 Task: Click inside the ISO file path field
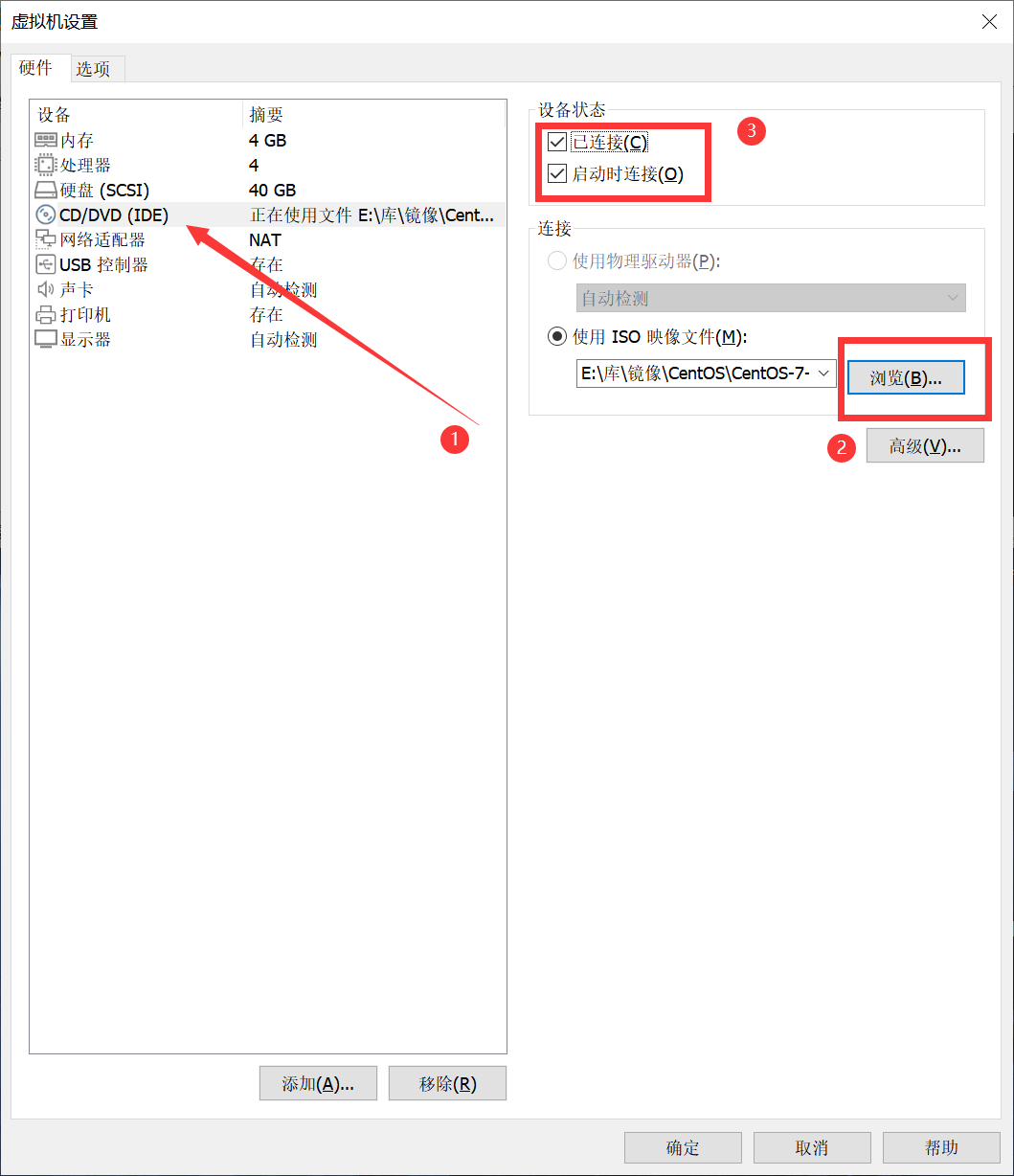coord(695,373)
